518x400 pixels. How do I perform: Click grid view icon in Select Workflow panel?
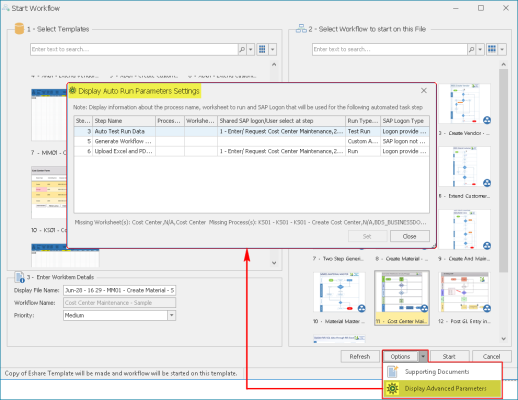coord(492,49)
